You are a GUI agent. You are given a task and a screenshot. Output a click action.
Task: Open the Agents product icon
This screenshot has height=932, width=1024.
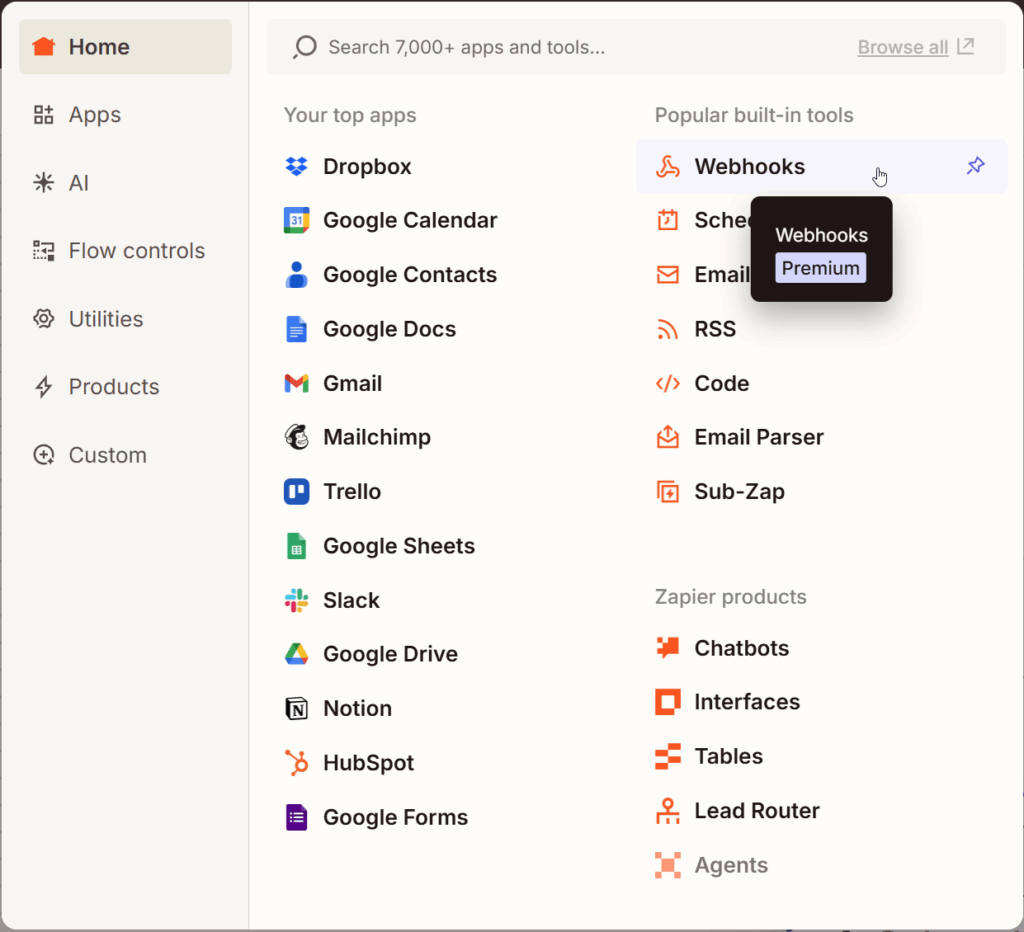pos(667,865)
